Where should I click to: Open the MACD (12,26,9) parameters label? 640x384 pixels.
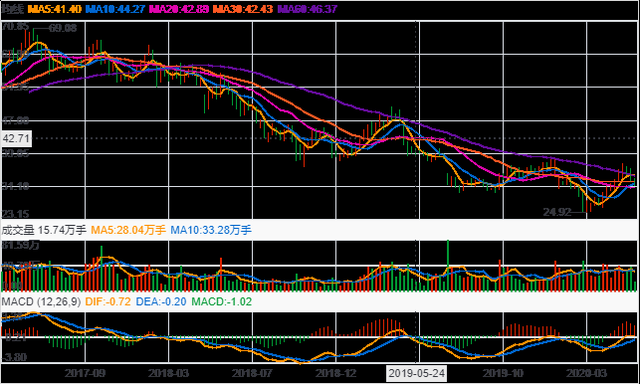41,302
